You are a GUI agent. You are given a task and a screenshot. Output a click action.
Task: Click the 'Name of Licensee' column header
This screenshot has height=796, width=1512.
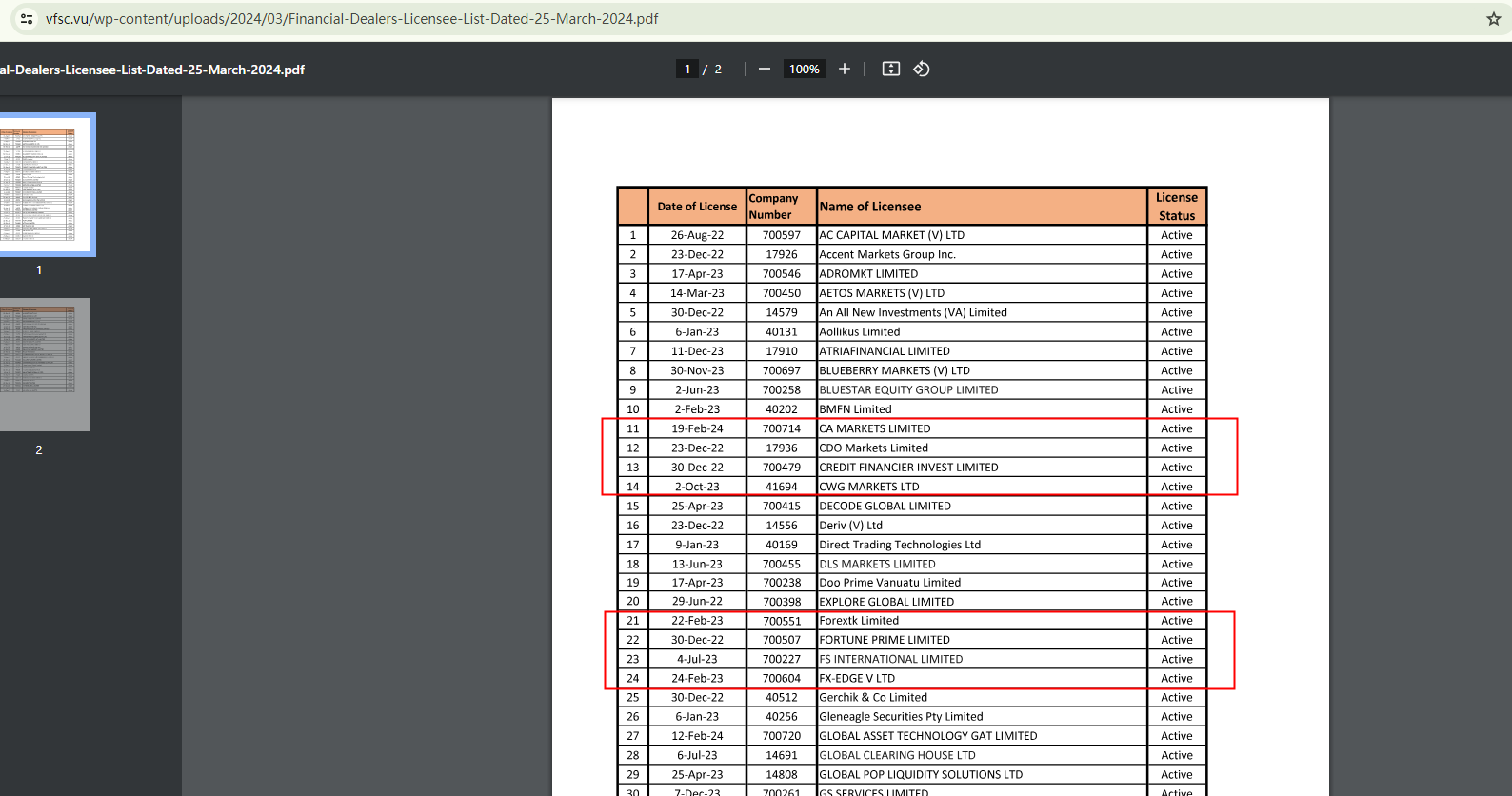tap(869, 207)
